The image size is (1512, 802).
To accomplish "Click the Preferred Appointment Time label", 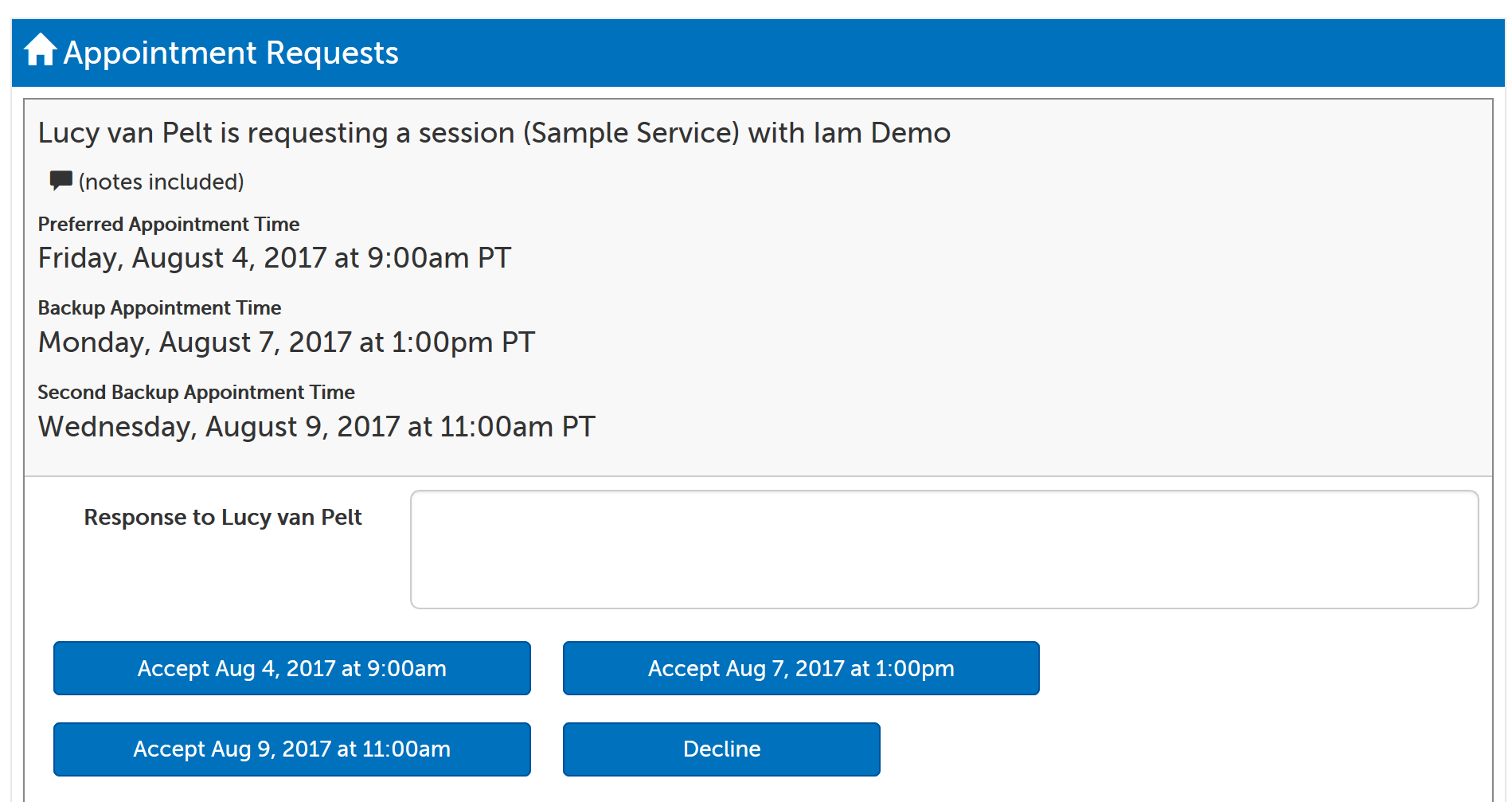I will click(169, 225).
